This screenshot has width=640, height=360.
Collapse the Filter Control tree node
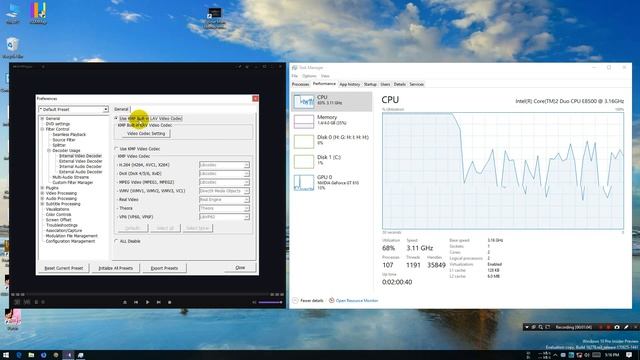coord(42,129)
